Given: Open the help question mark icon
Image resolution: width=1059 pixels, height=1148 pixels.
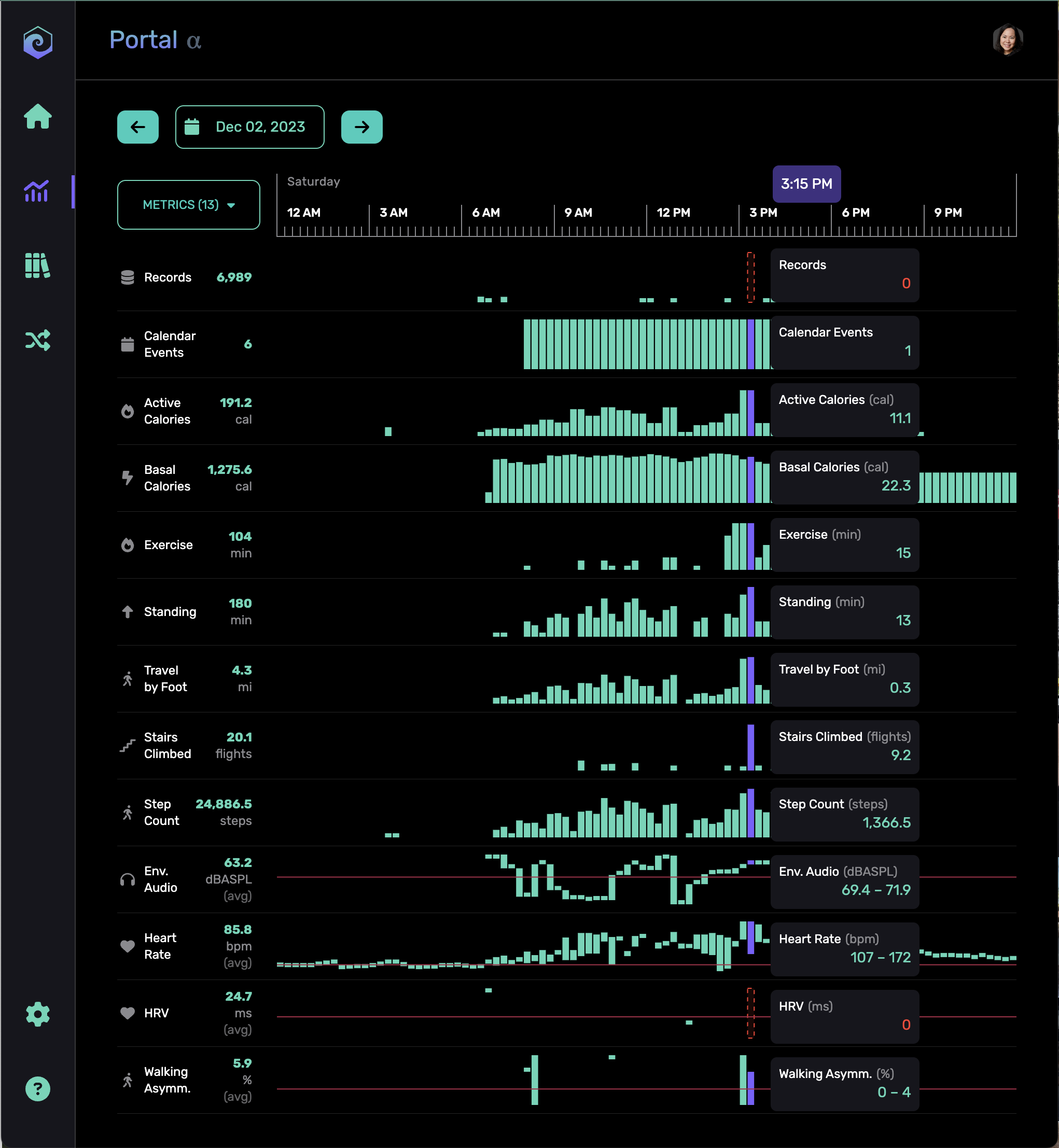Looking at the screenshot, I should click(38, 1088).
